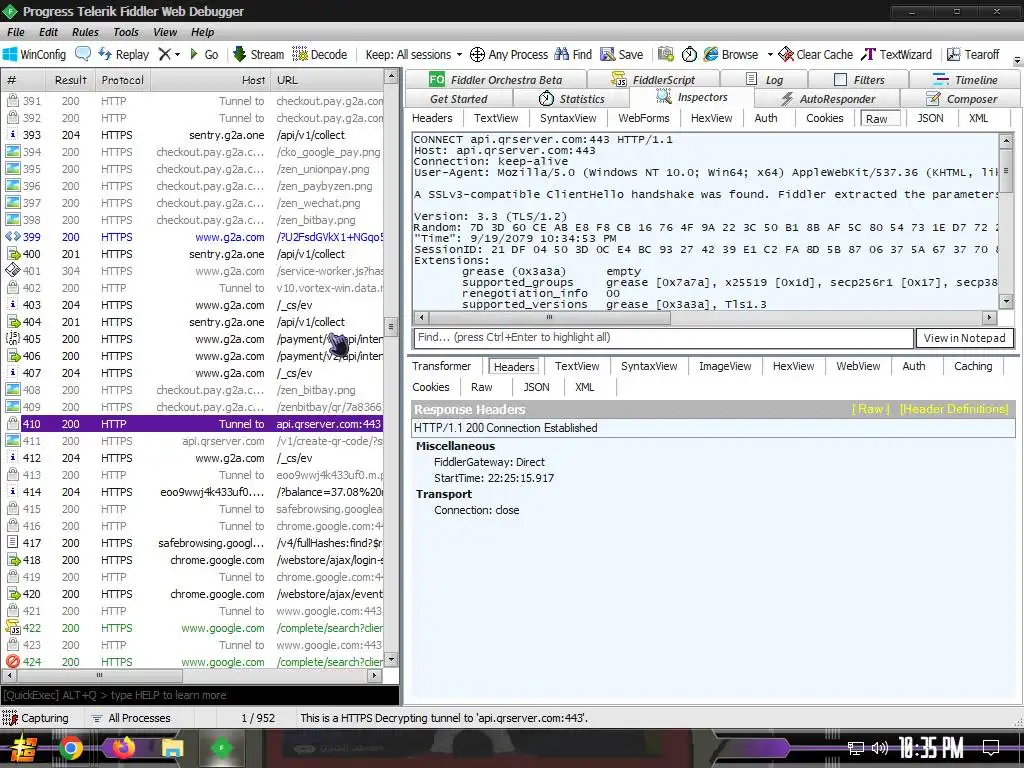Click the session list vertical scrollbar thumb

pos(391,327)
